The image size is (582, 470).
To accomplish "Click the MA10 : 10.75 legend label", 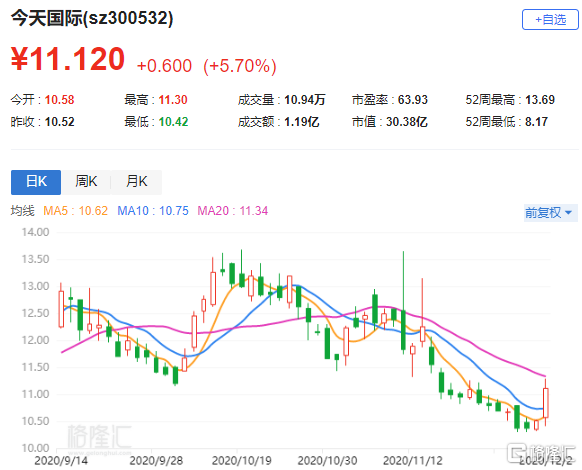I will (x=153, y=211).
